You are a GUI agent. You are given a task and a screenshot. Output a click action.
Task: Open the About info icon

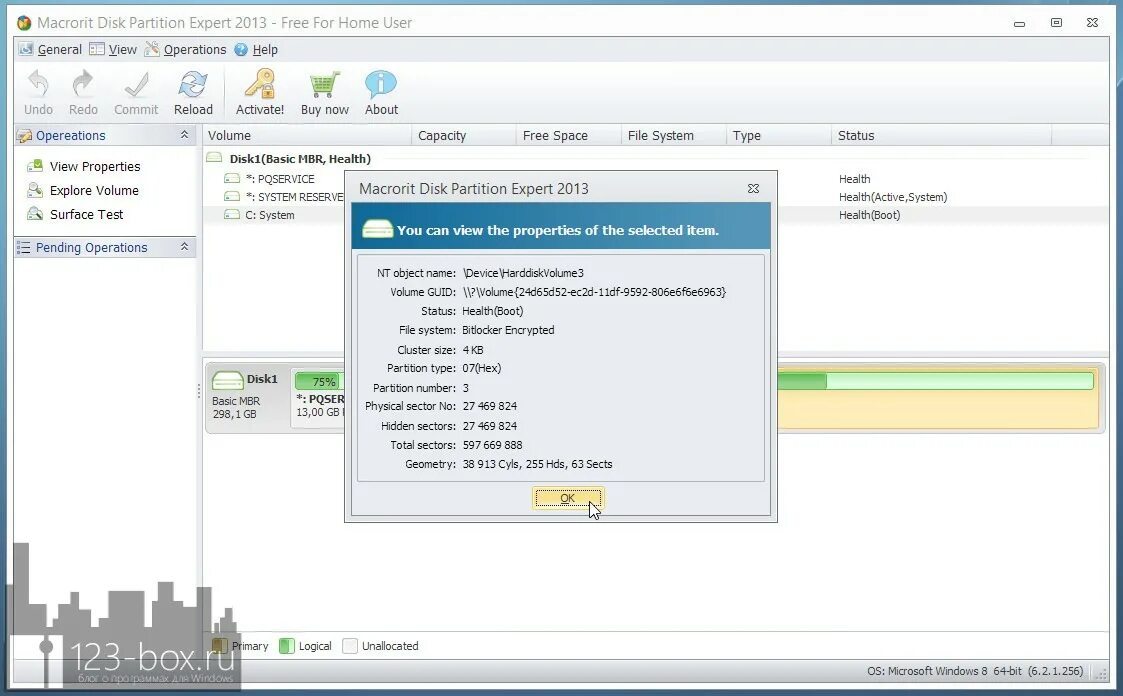click(x=381, y=84)
